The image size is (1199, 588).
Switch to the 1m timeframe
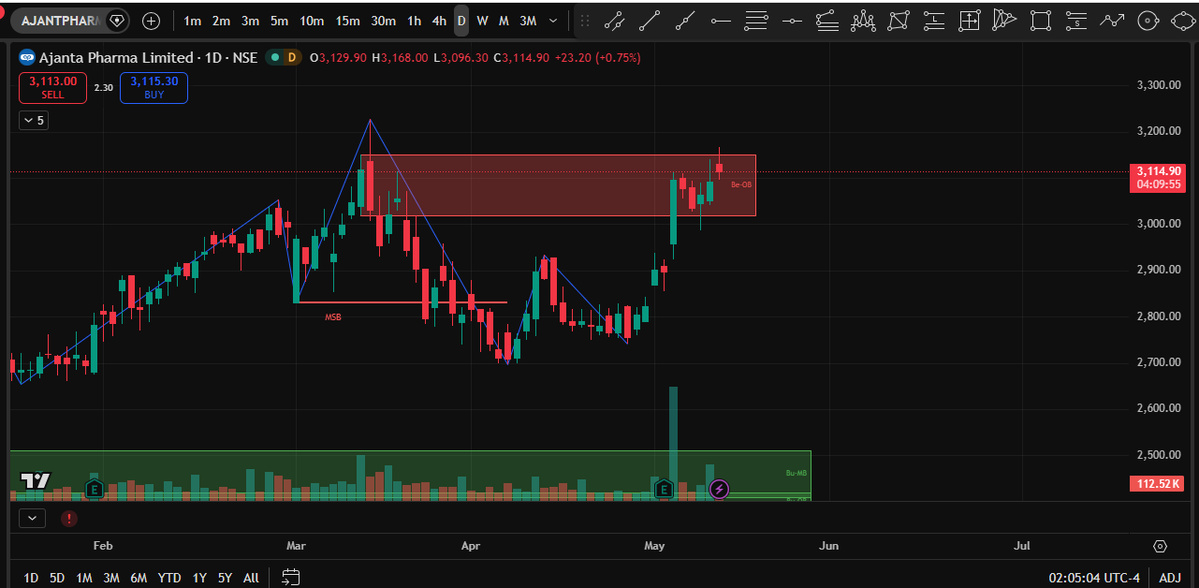192,21
